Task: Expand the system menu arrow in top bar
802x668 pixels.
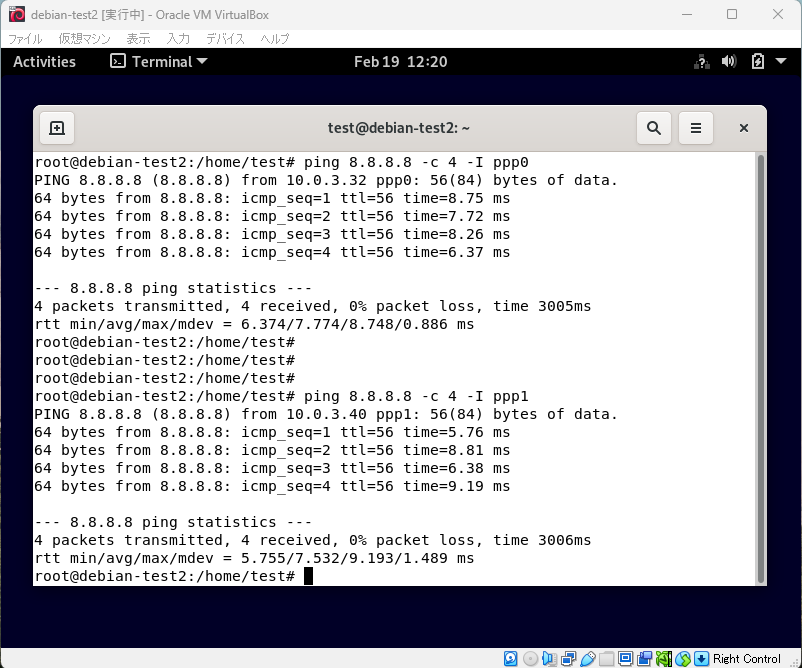Action: (x=781, y=61)
